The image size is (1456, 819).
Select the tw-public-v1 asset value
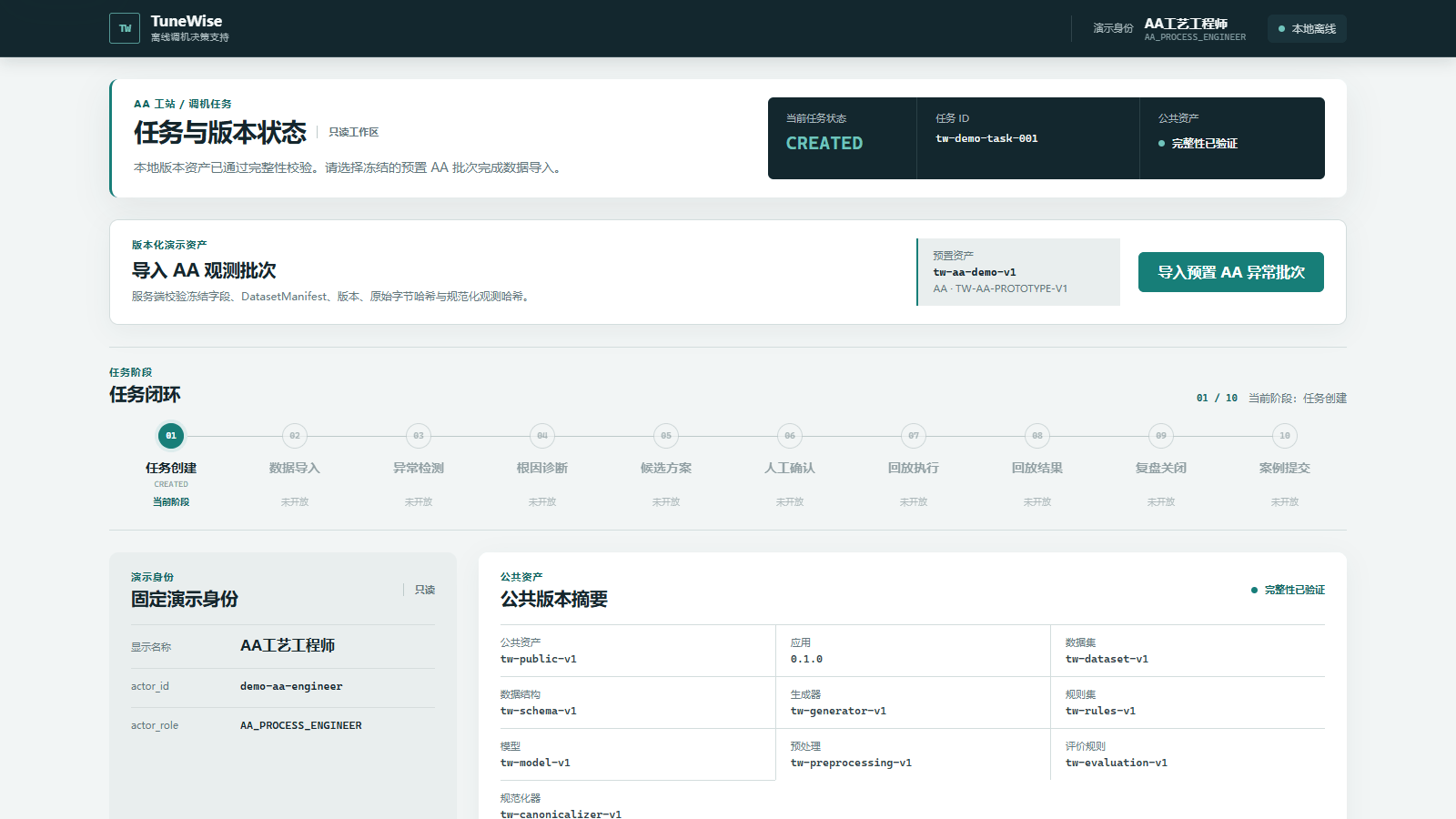pyautogui.click(x=539, y=659)
